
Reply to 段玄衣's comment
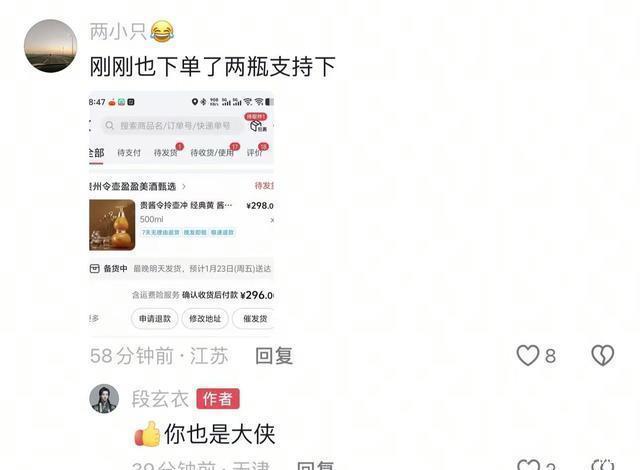coord(316,466)
